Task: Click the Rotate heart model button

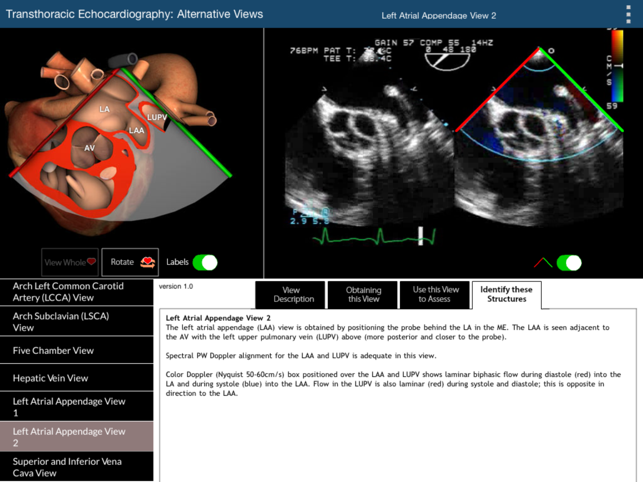Action: (131, 262)
